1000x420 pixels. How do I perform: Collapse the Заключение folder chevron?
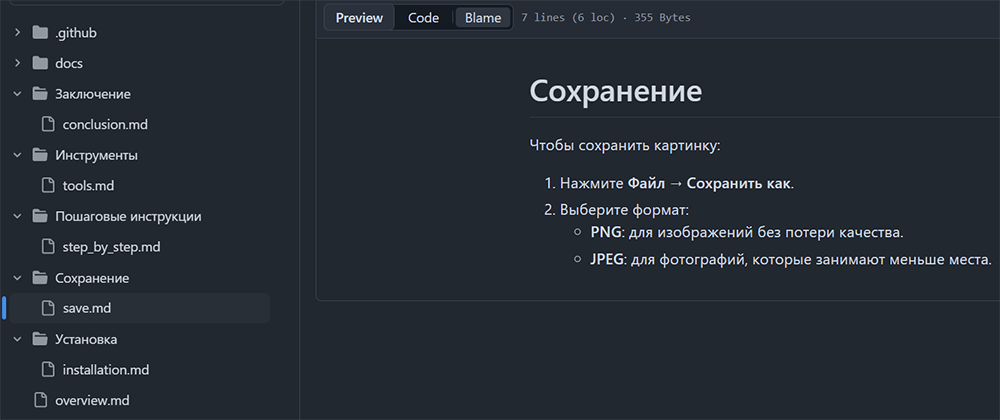(18, 94)
